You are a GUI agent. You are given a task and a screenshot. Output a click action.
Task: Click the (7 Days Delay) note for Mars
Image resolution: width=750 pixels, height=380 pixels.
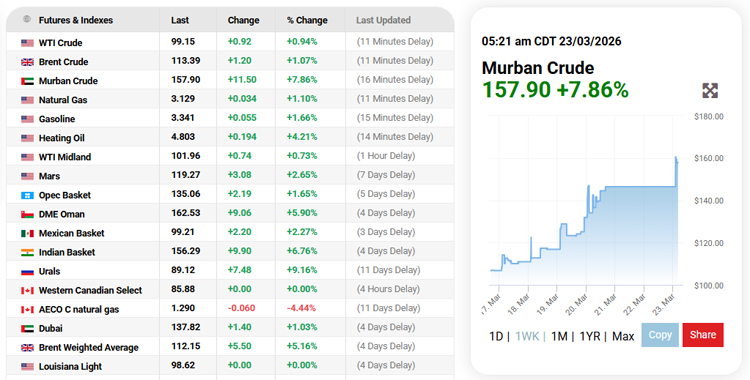coord(386,175)
